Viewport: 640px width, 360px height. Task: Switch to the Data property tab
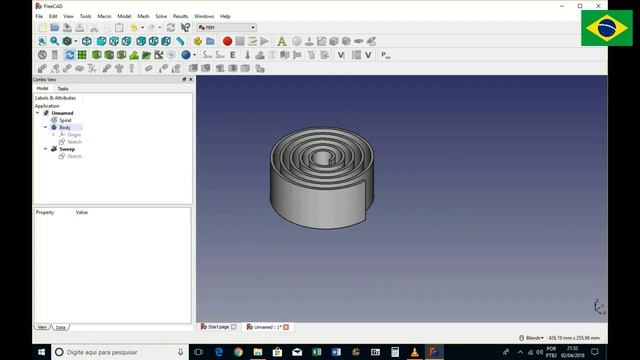pos(60,327)
